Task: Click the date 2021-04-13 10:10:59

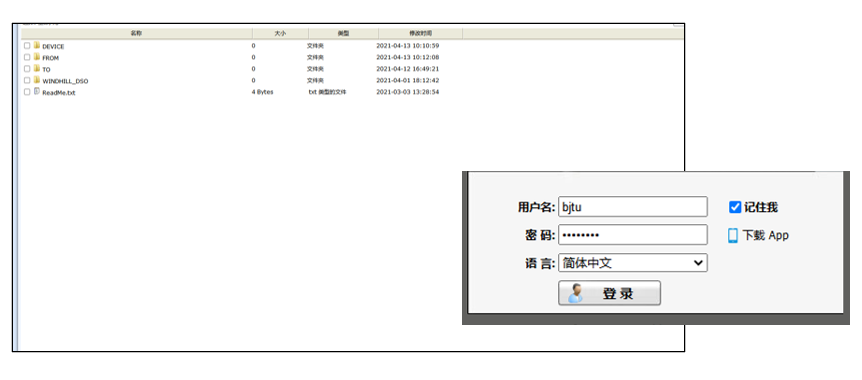Action: tap(407, 46)
